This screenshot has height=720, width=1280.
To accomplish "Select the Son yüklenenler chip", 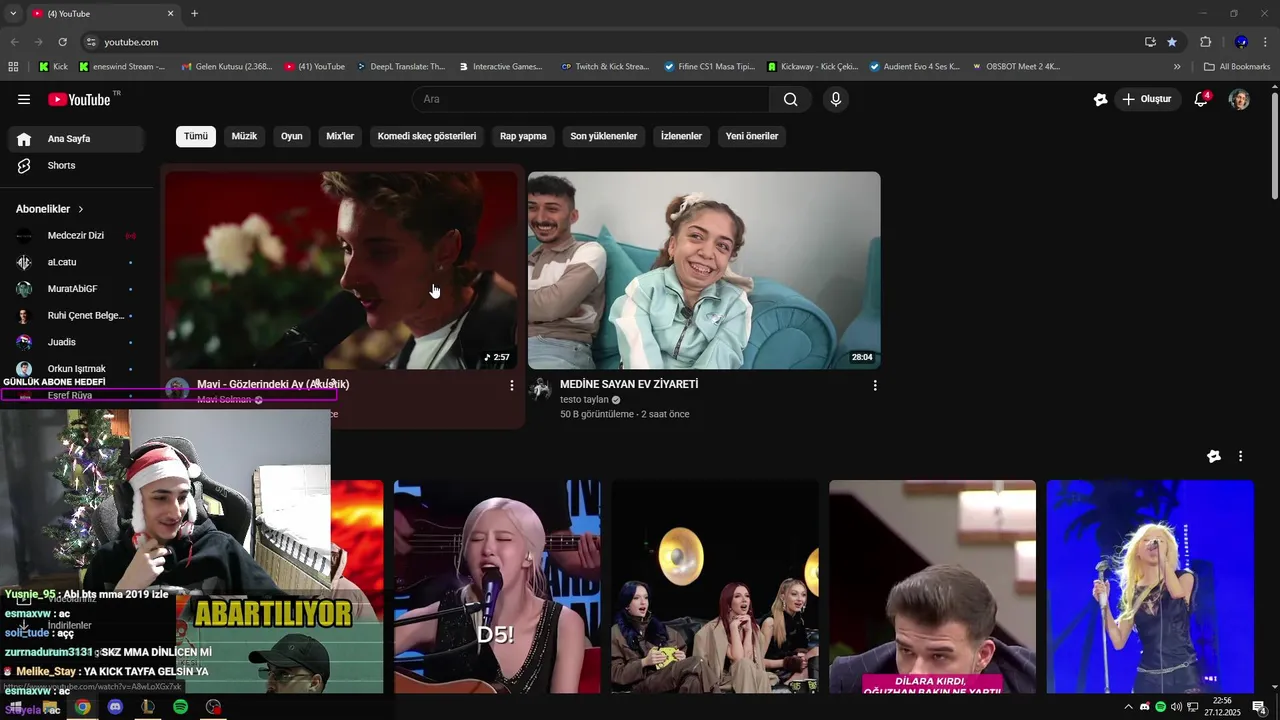I will (603, 136).
